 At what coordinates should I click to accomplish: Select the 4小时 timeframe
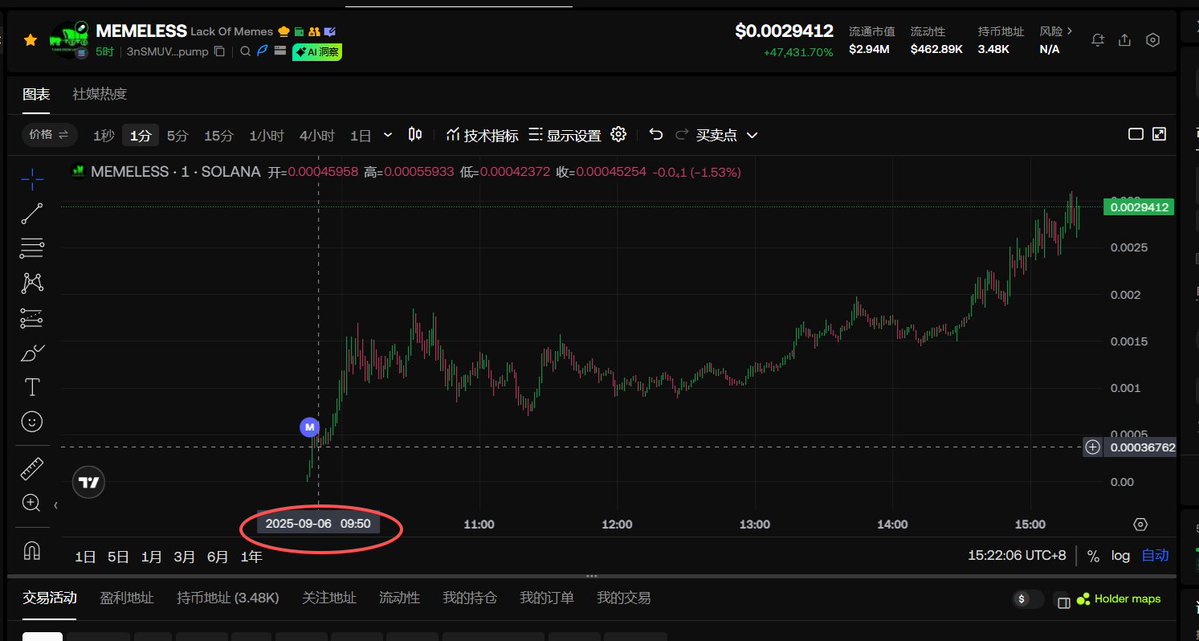coord(317,135)
